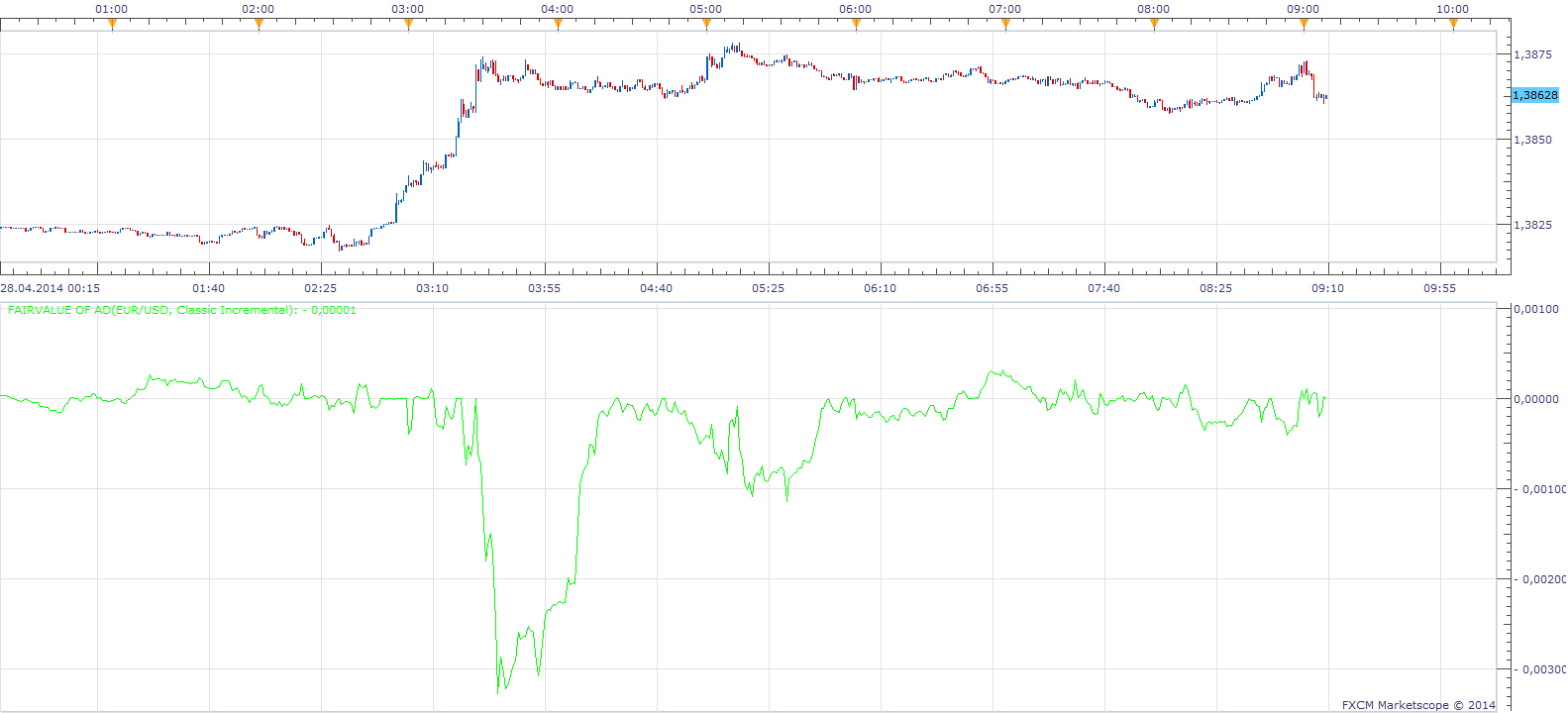Click the orange marker under 09:00
The image size is (1568, 713).
[x=1304, y=25]
